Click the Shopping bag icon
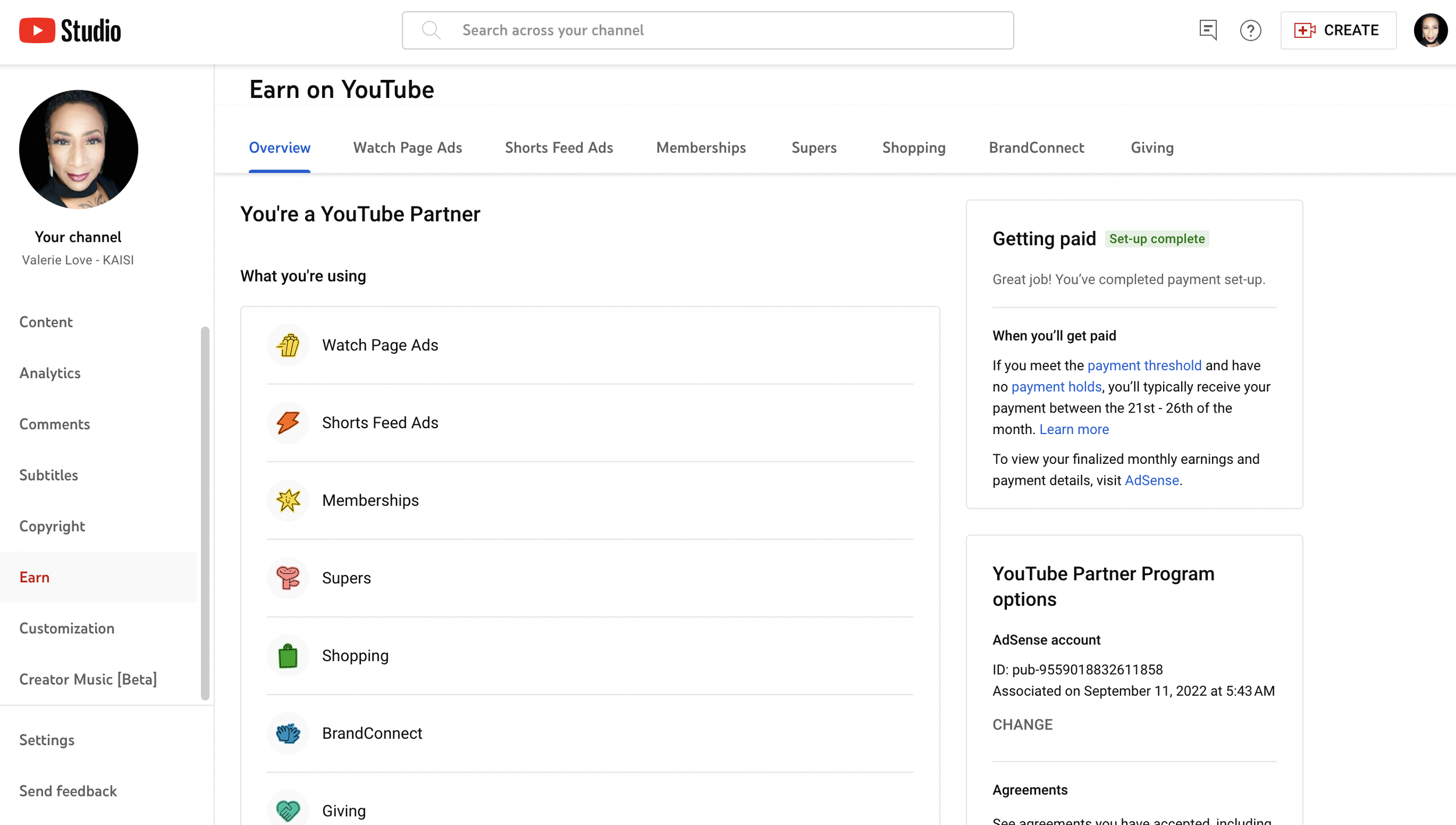 (288, 655)
